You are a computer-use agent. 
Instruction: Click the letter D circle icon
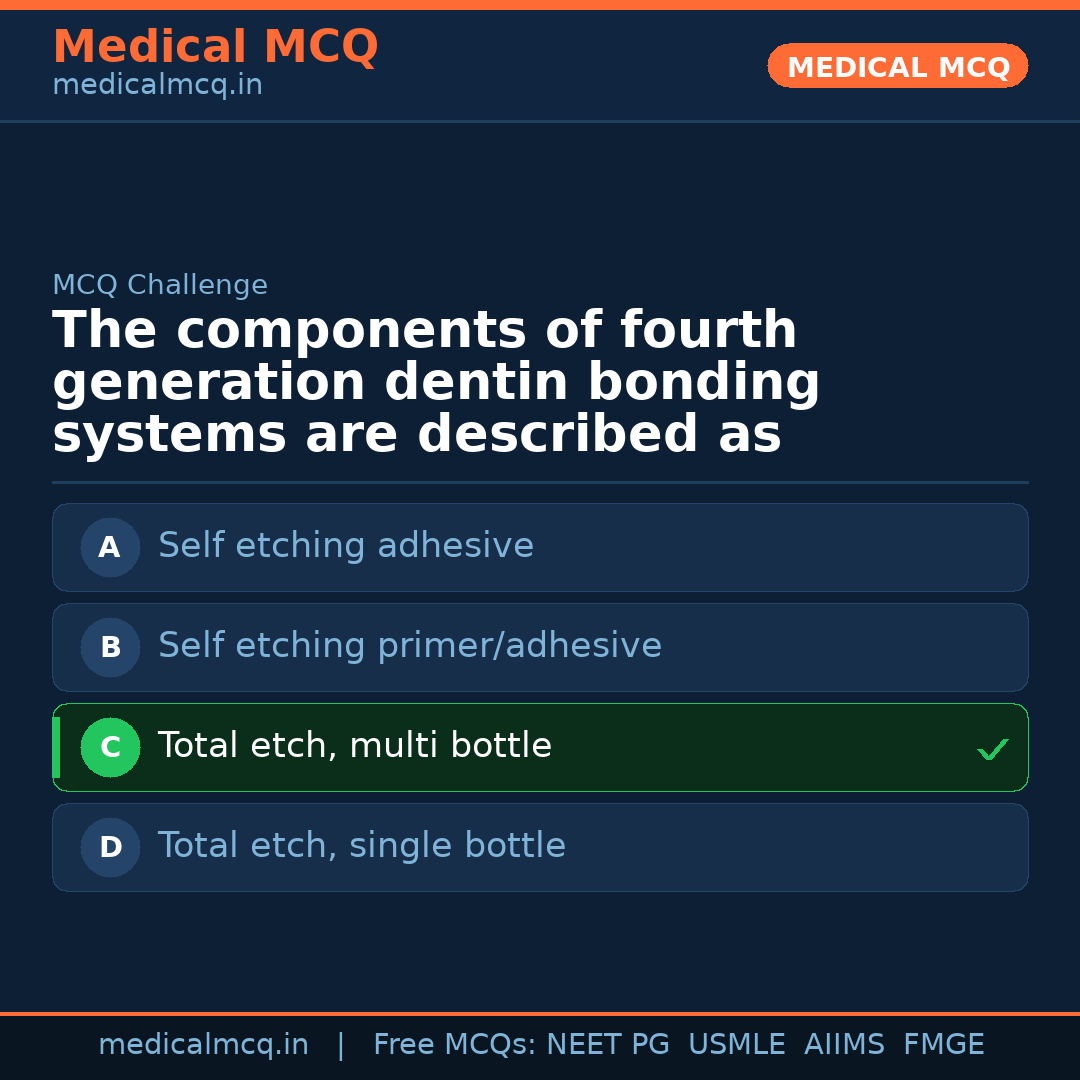[110, 847]
